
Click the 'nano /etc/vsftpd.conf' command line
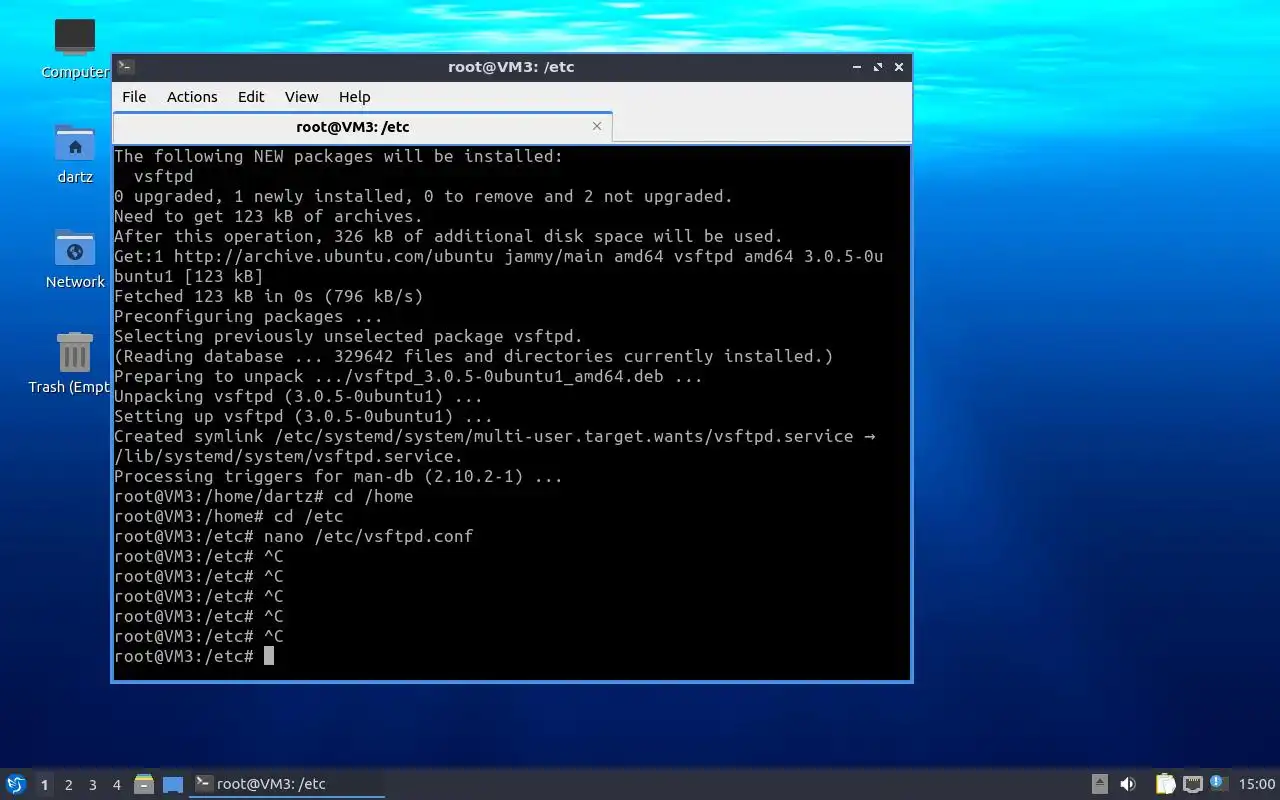coord(294,536)
